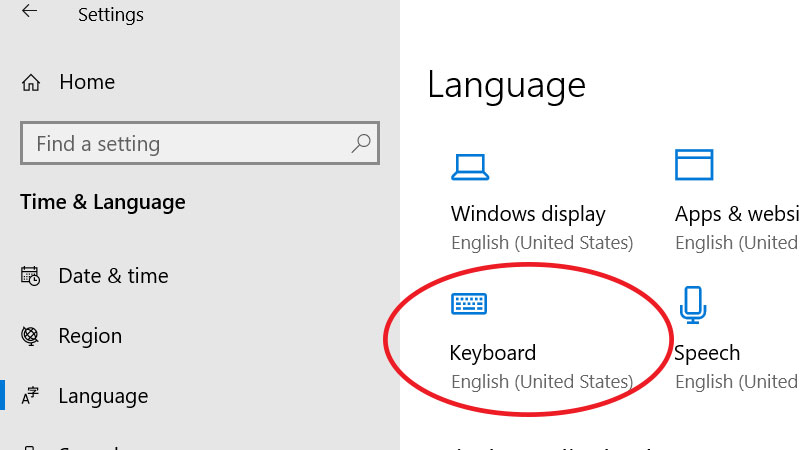Click the Keyboard icon

469,304
